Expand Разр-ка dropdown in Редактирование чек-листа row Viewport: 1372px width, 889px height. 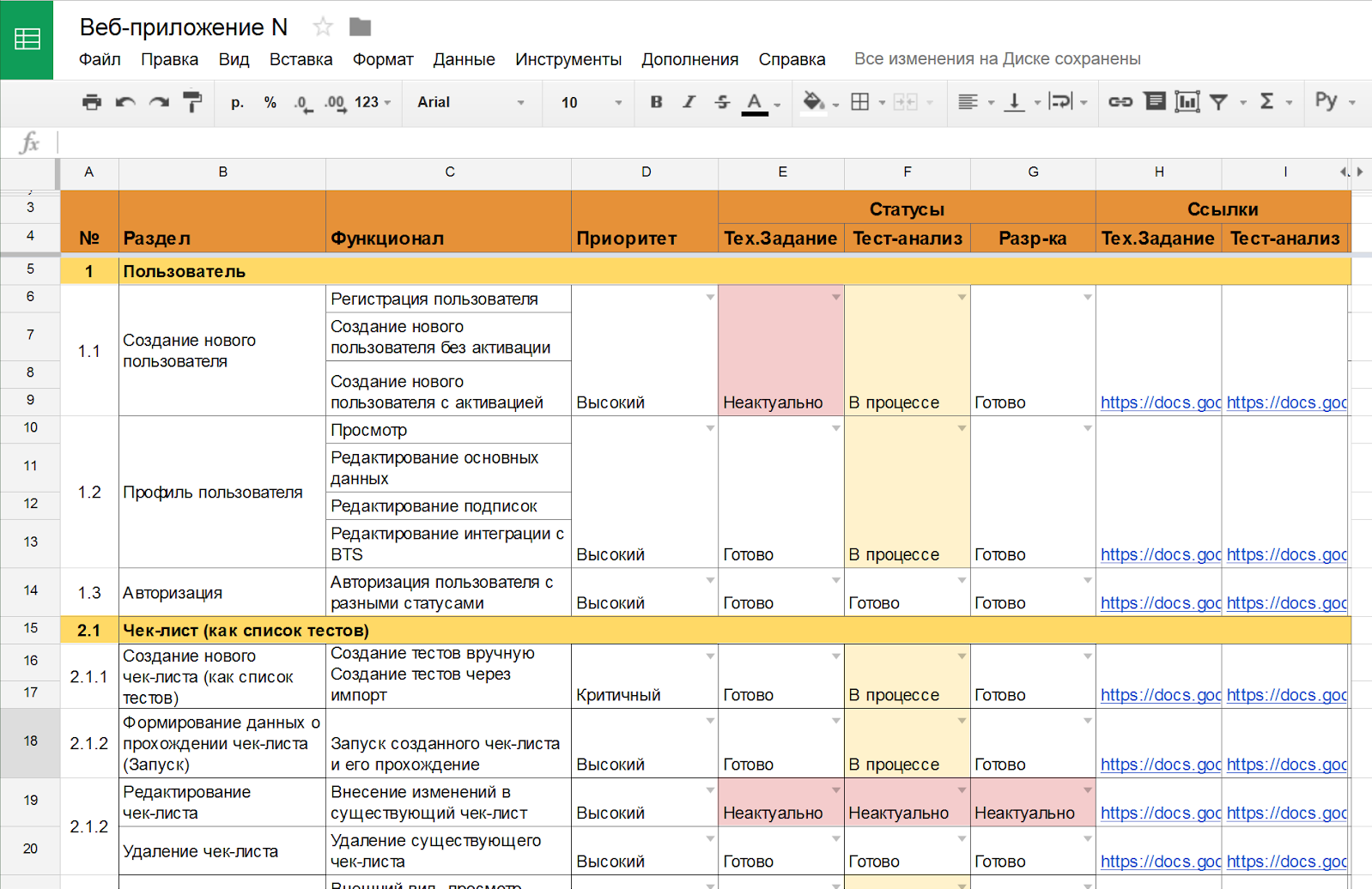point(1087,789)
